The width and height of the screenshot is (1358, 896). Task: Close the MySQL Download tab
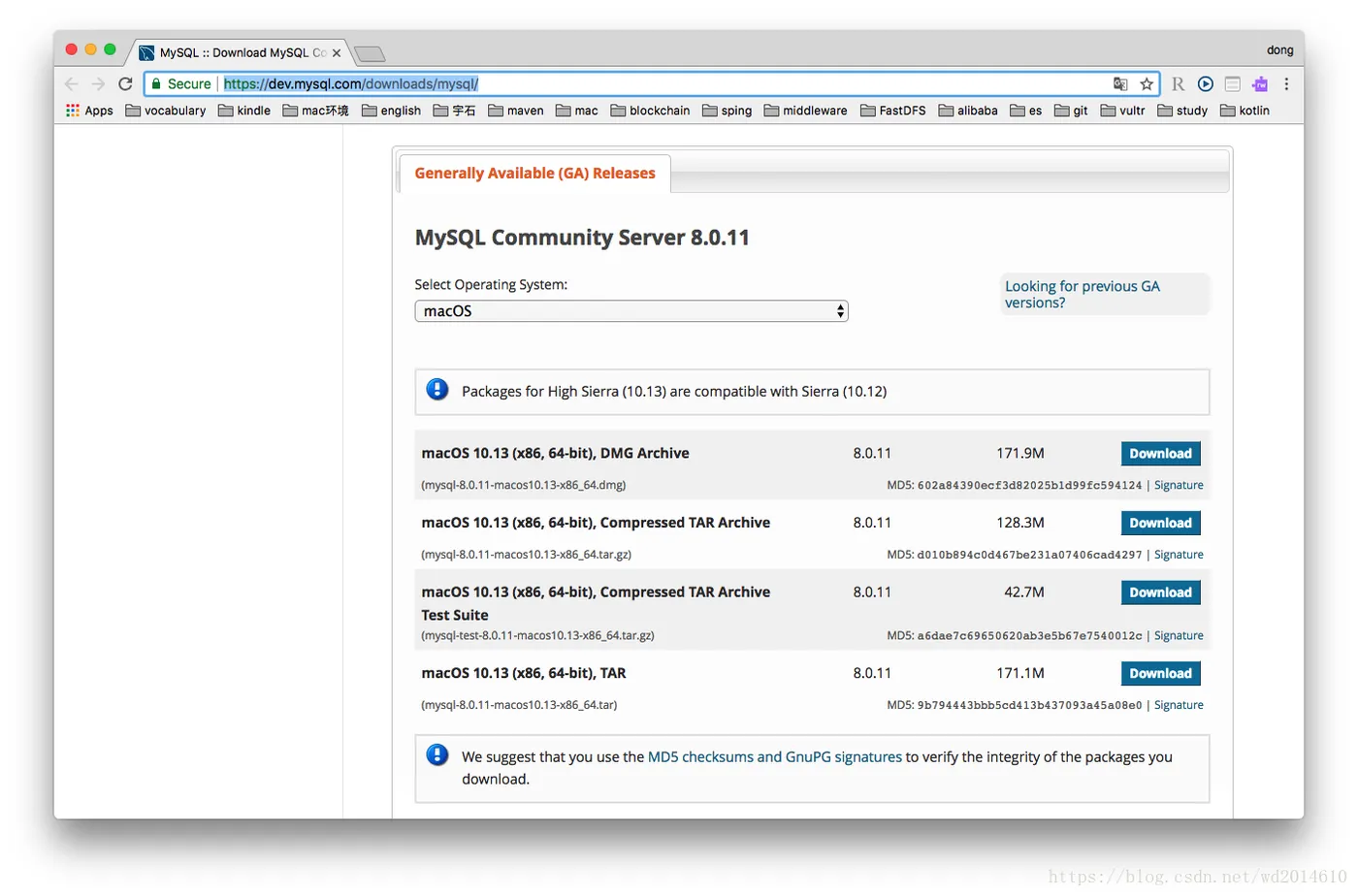point(337,53)
